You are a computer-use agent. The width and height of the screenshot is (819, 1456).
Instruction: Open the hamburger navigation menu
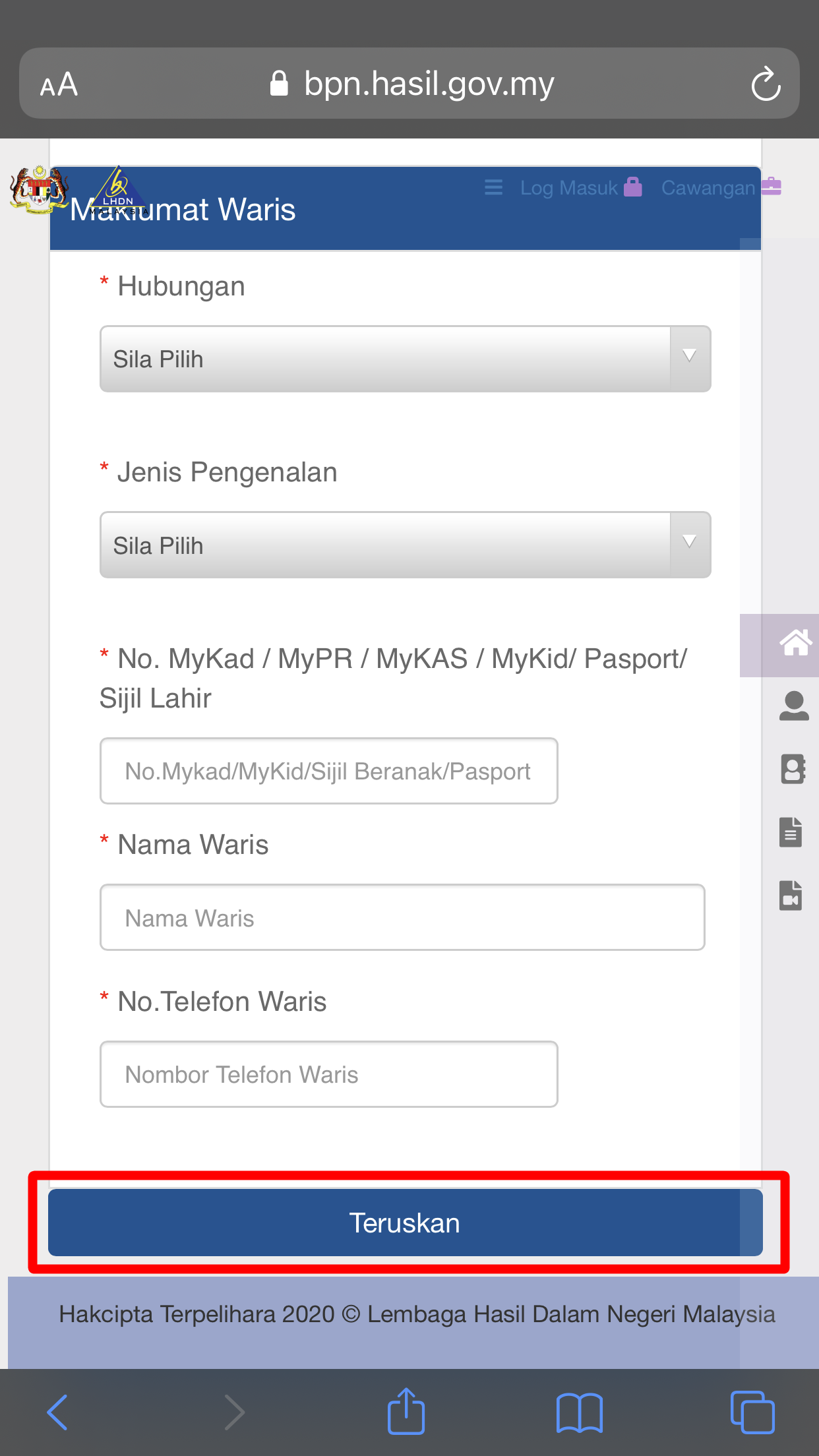point(493,188)
